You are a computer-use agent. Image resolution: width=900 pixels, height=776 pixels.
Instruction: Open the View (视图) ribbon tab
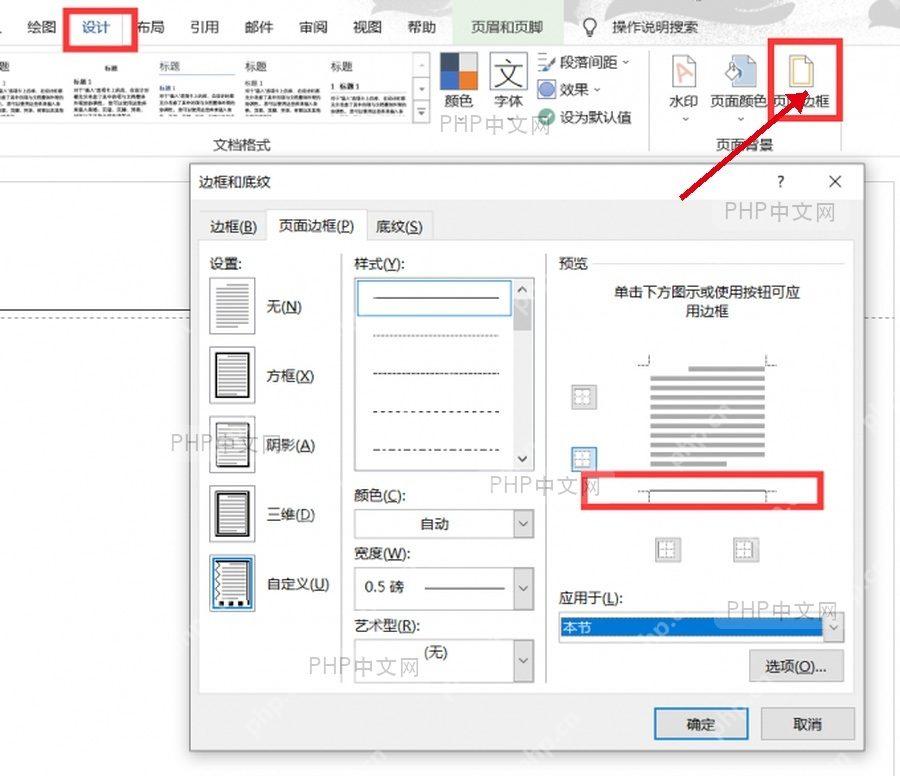[x=367, y=27]
